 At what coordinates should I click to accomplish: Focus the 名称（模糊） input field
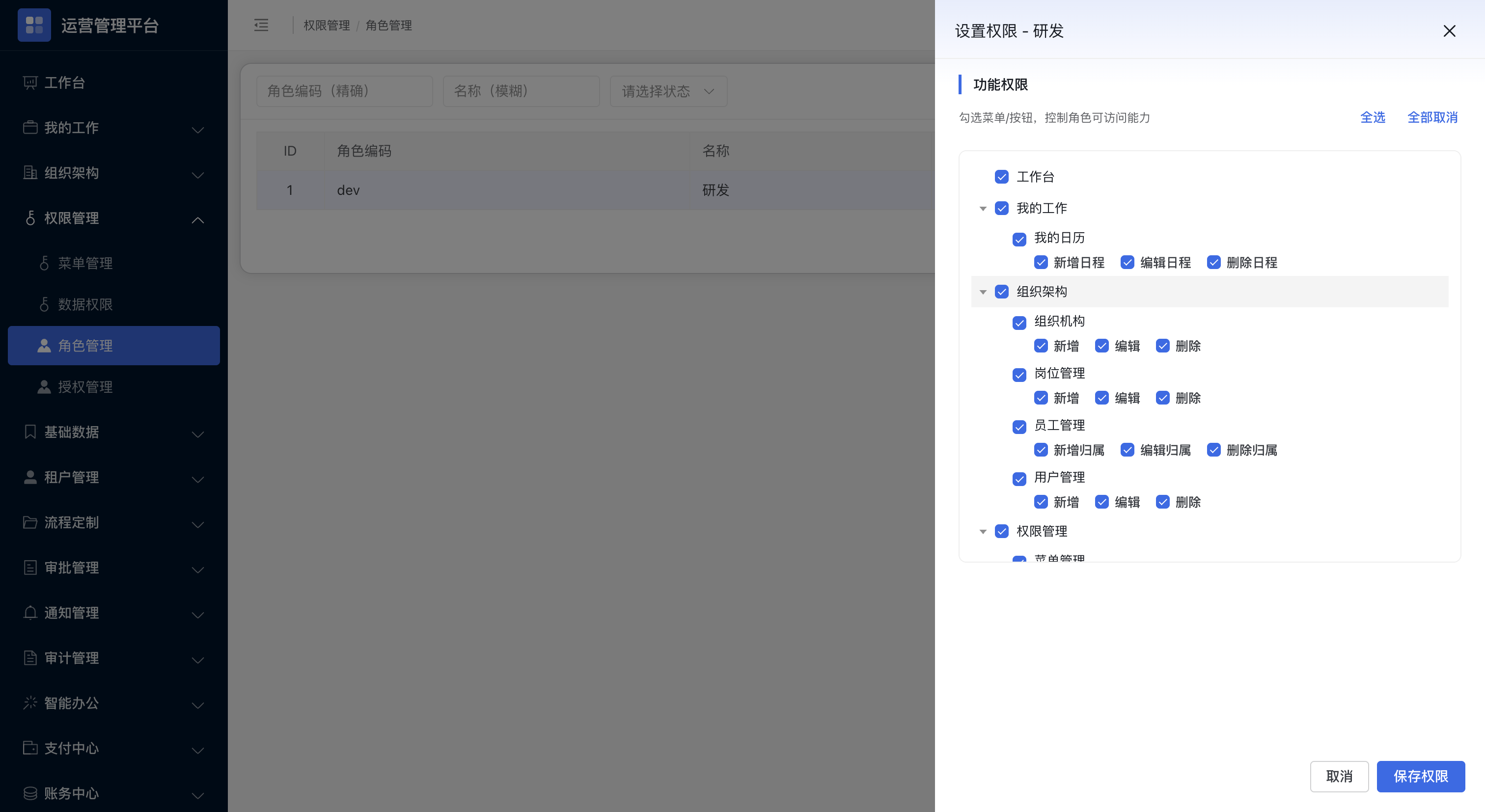coord(521,91)
